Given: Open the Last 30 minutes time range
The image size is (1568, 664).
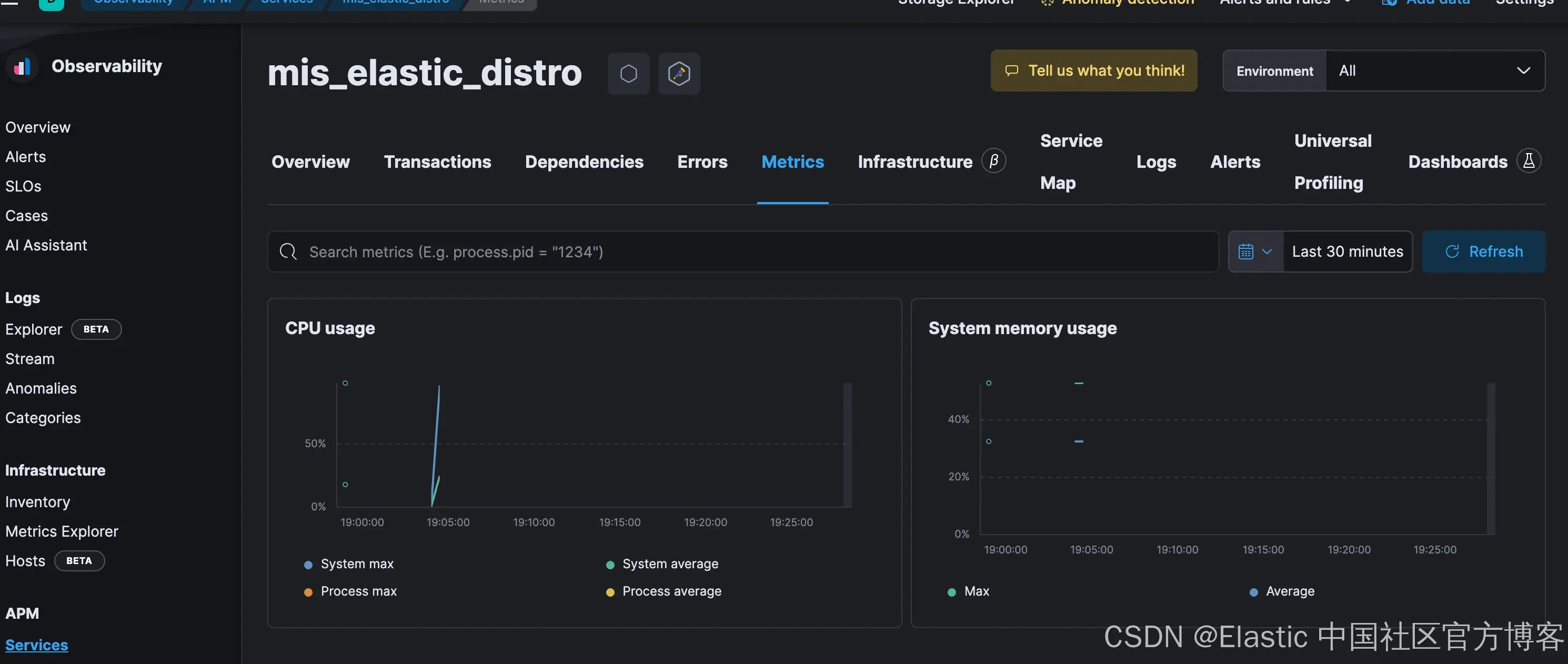Looking at the screenshot, I should click(1347, 251).
